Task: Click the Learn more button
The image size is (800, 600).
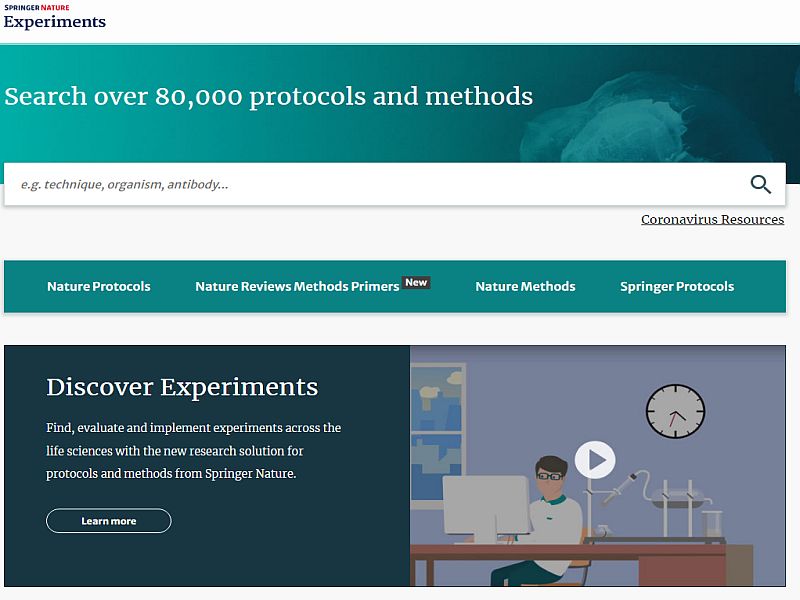Action: pyautogui.click(x=109, y=521)
